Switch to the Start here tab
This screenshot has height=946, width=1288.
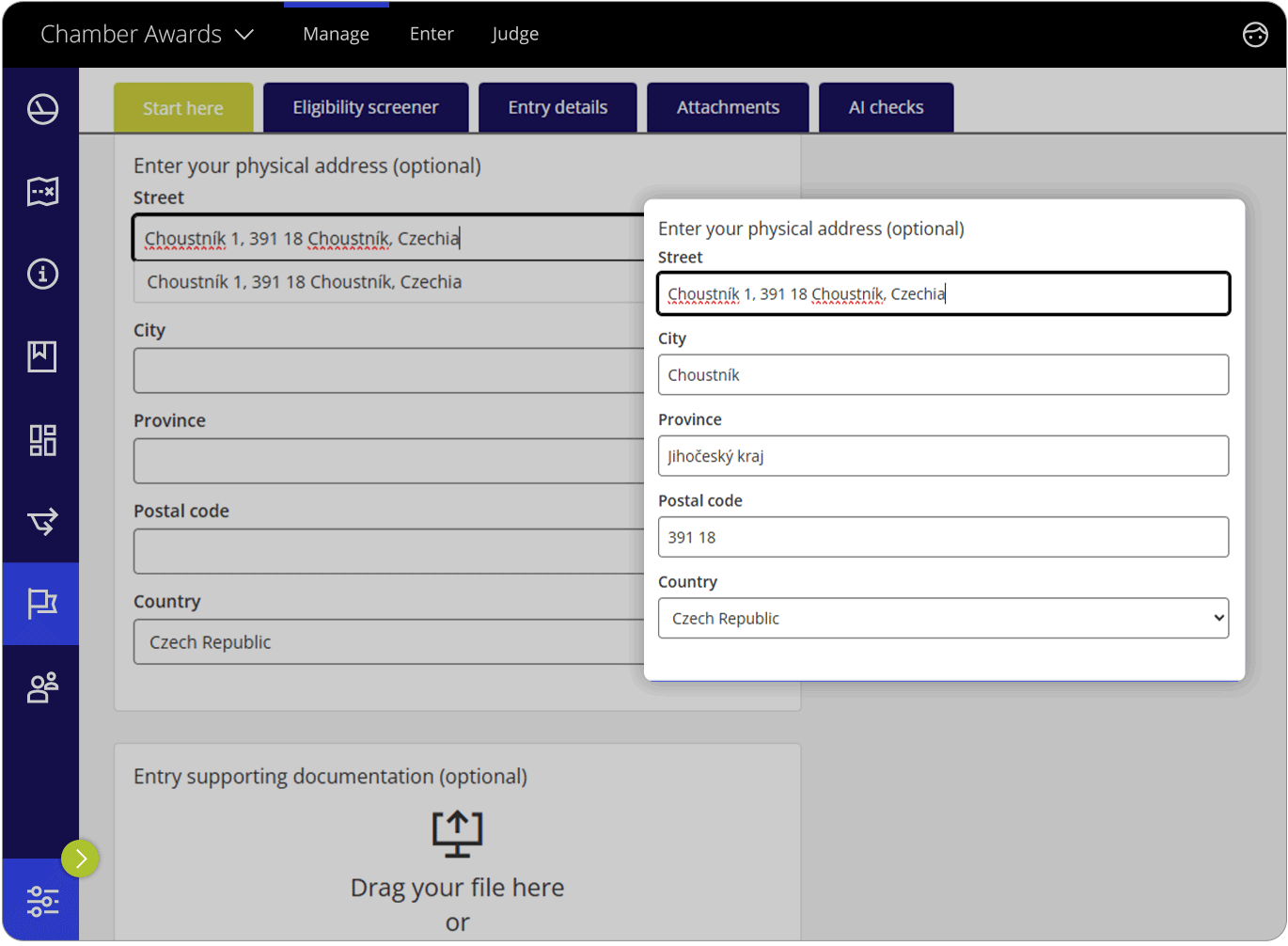coord(183,107)
